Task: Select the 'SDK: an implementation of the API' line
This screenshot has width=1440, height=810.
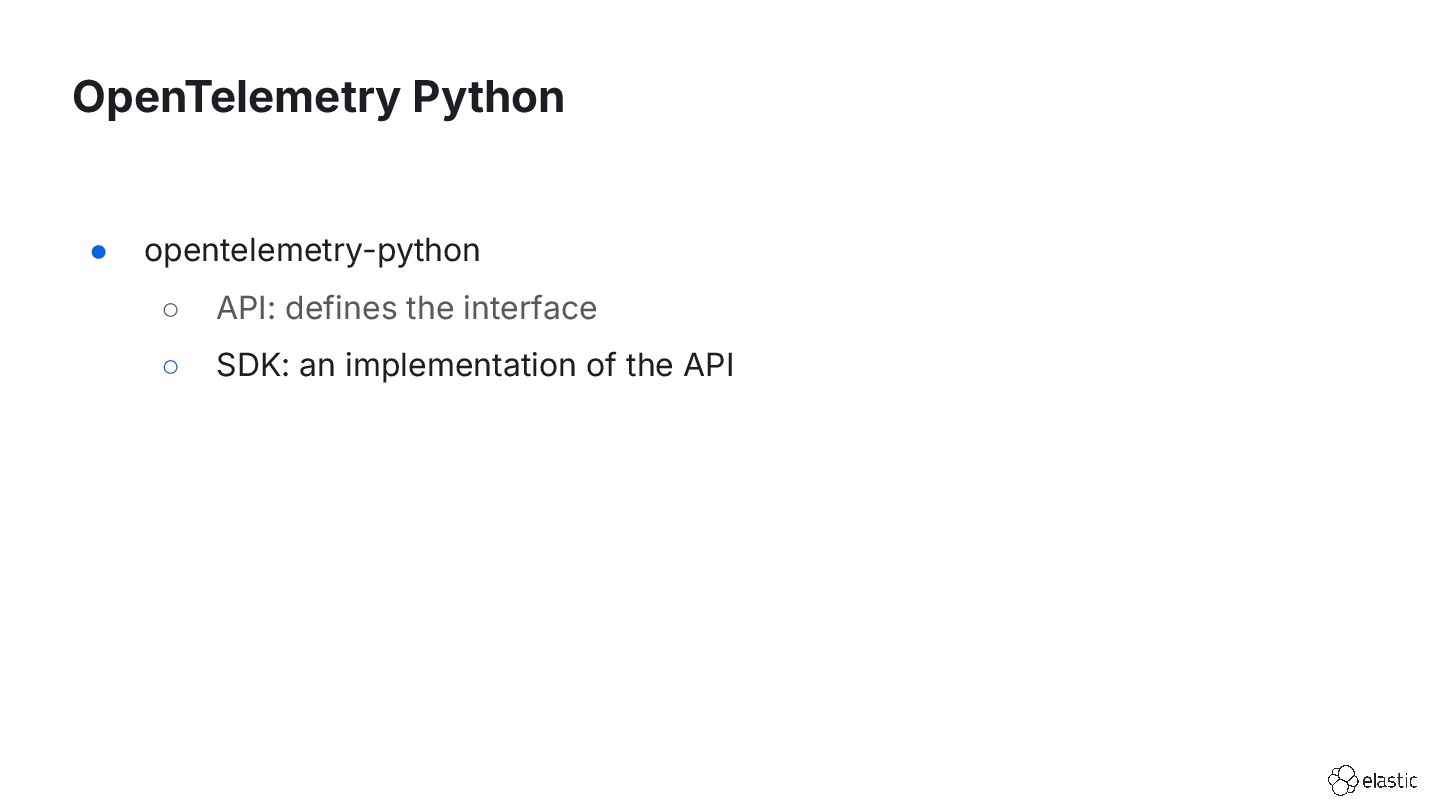Action: pyautogui.click(x=475, y=366)
